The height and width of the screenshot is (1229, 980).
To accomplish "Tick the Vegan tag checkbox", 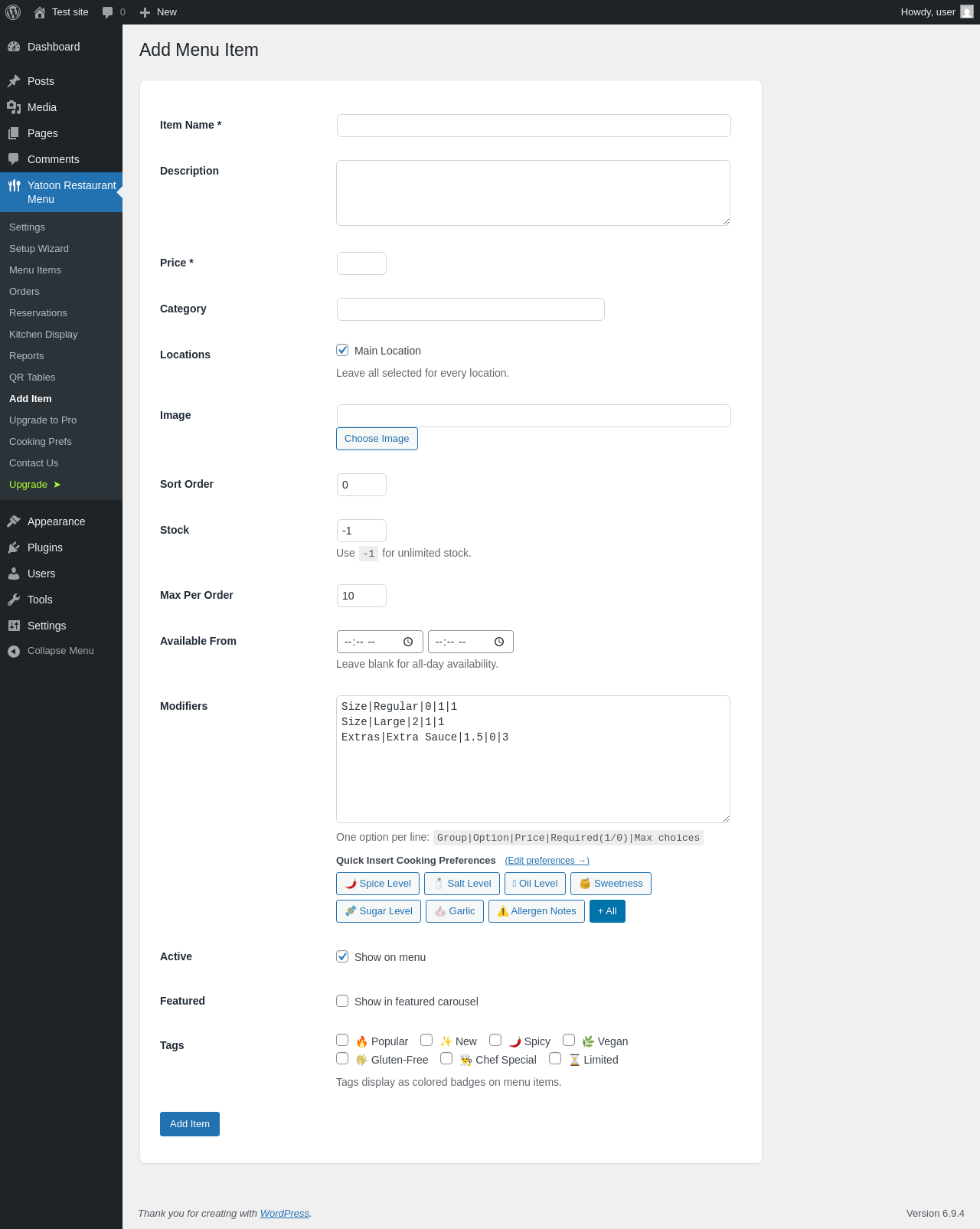I will tap(569, 1040).
